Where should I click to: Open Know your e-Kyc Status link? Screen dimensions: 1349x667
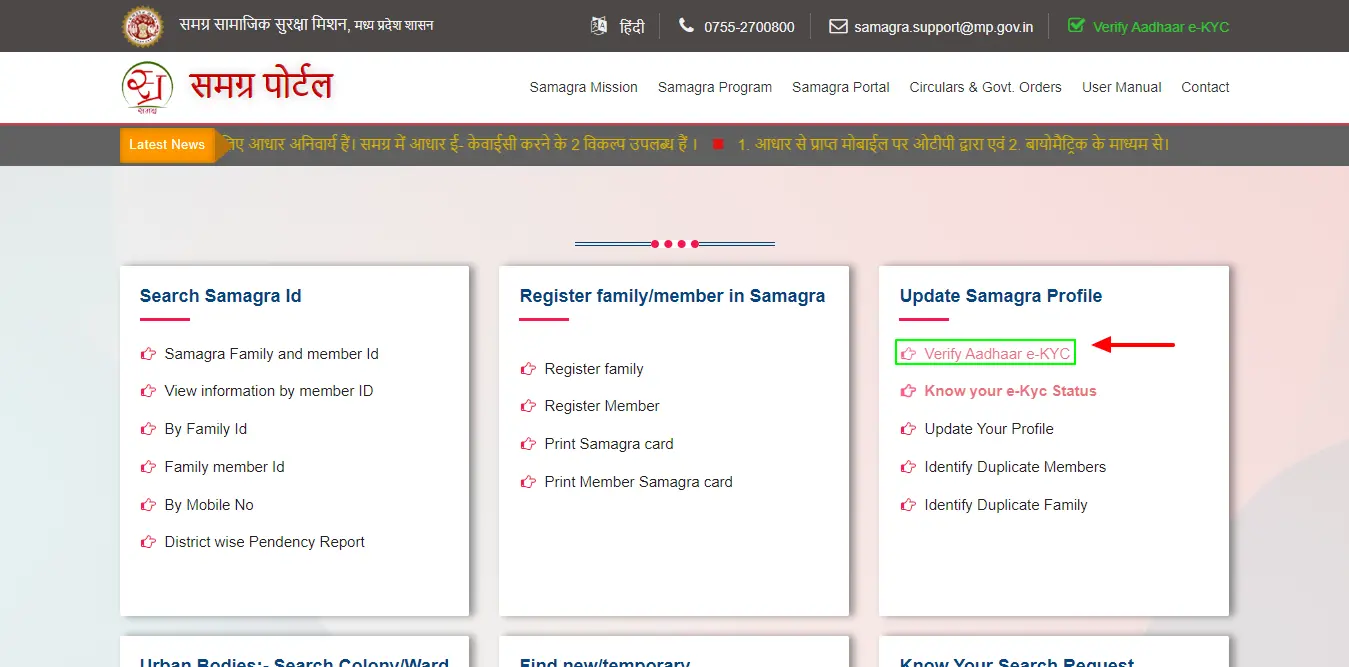[1010, 391]
